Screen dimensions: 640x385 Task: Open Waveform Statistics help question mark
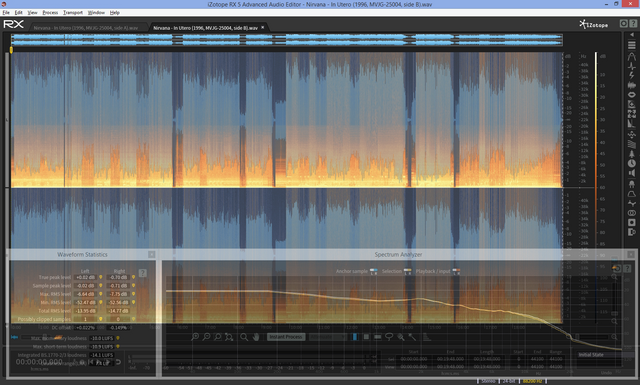(x=142, y=273)
